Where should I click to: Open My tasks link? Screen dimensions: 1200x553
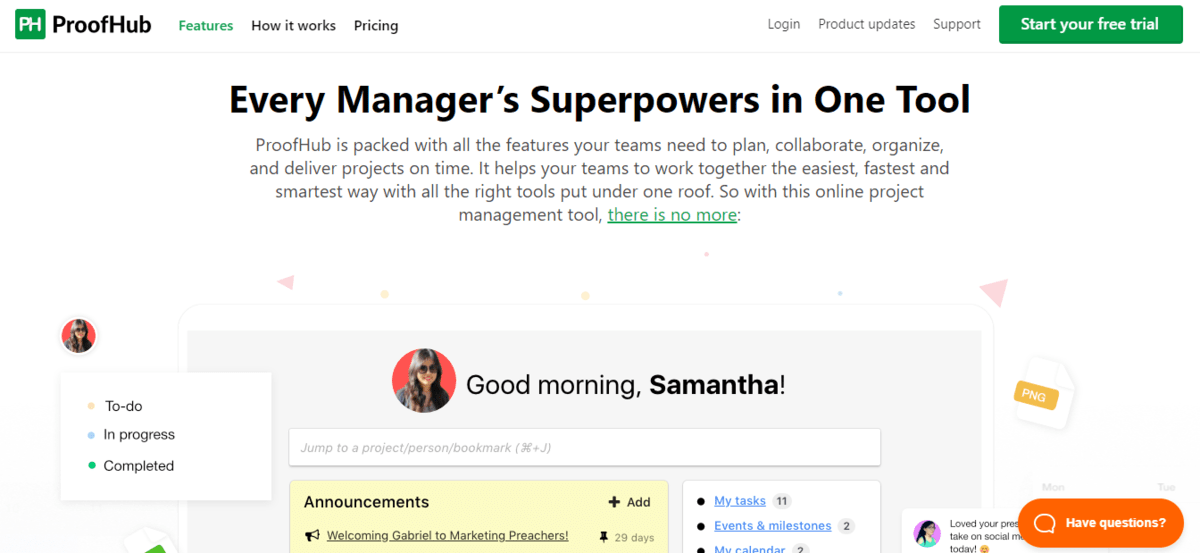(740, 501)
